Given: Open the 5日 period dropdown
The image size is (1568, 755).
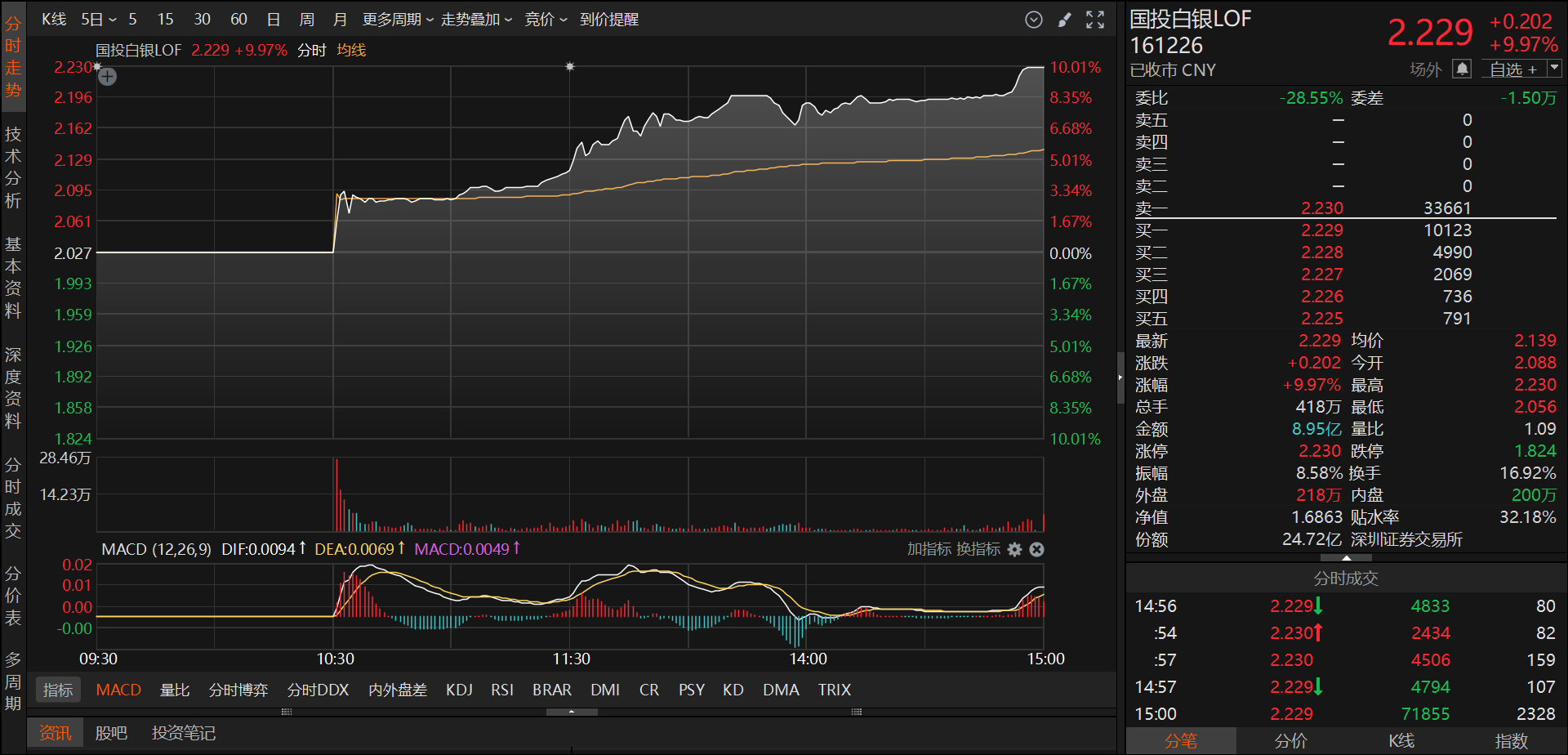Looking at the screenshot, I should click(98, 20).
